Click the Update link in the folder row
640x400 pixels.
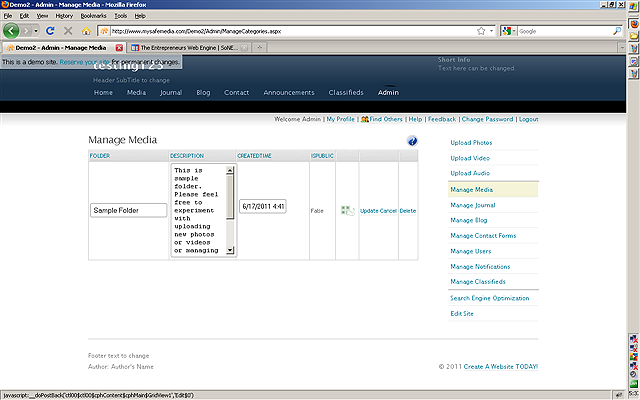click(368, 211)
